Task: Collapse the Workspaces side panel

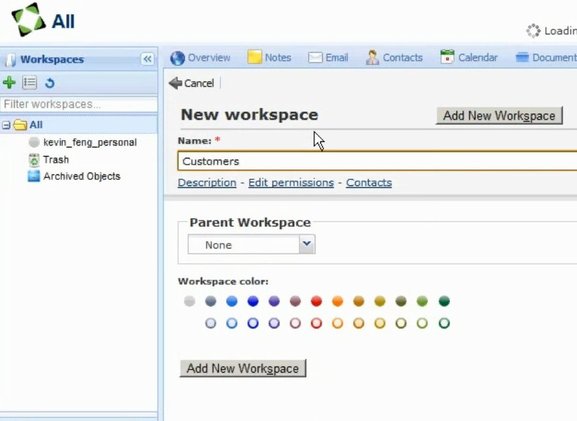Action: click(x=147, y=59)
